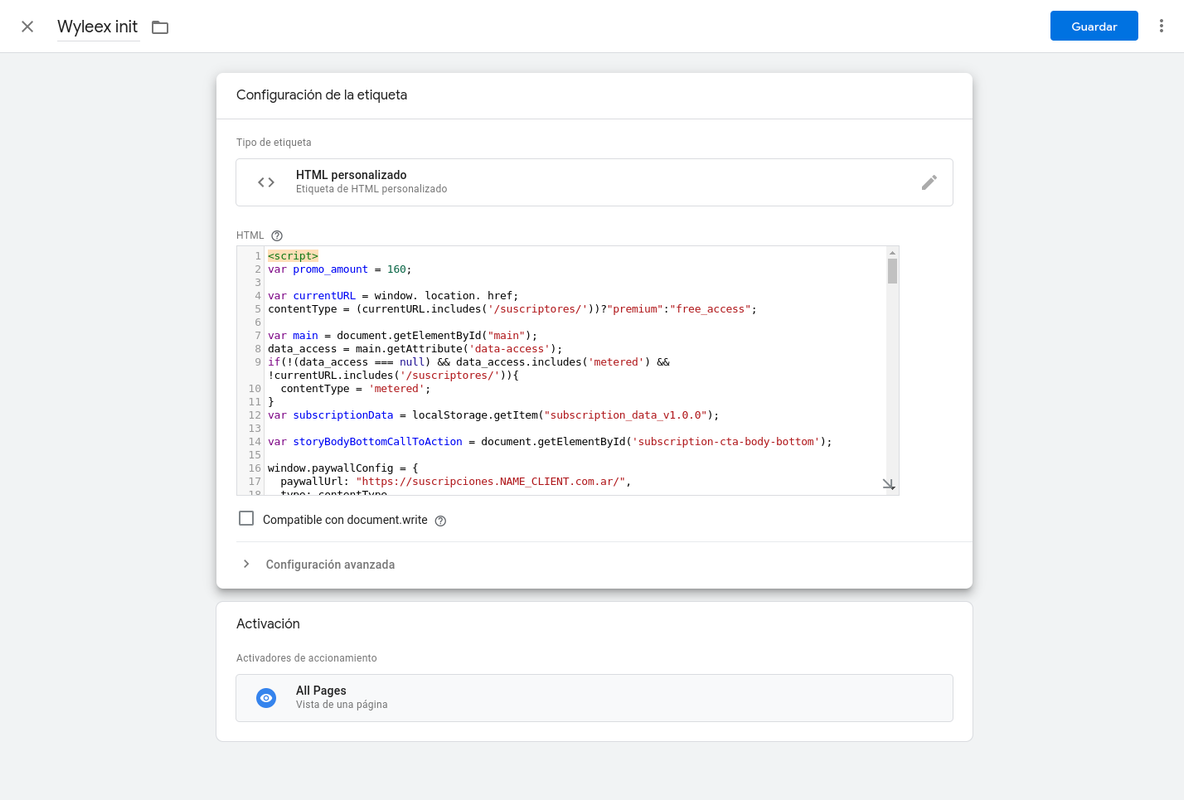Open the All Pages trigger
The height and width of the screenshot is (800, 1184).
tap(594, 697)
